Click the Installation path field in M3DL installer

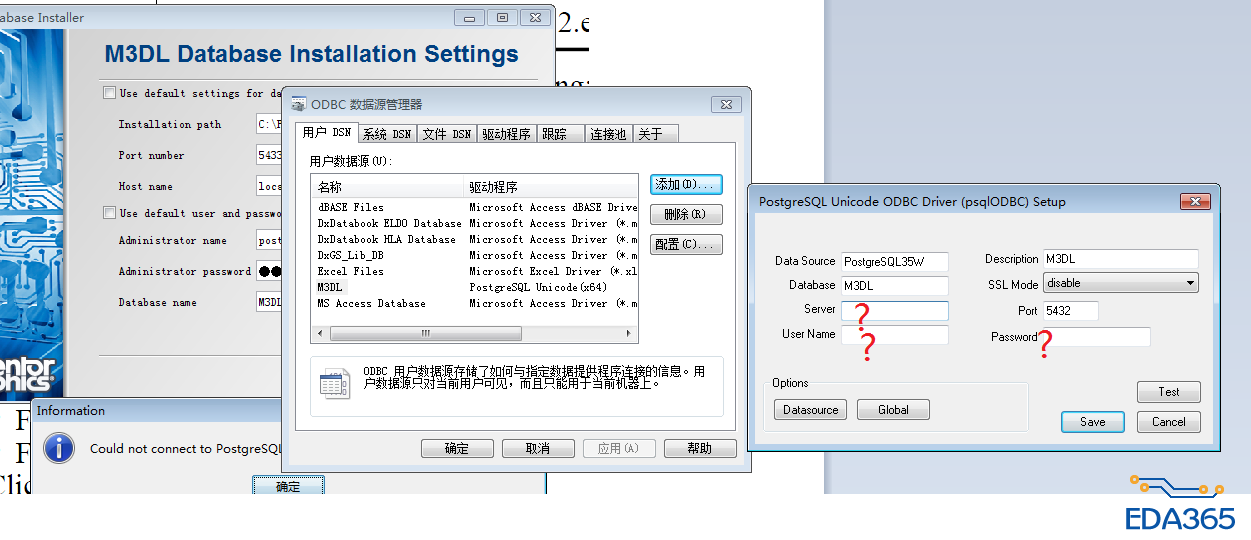click(269, 124)
